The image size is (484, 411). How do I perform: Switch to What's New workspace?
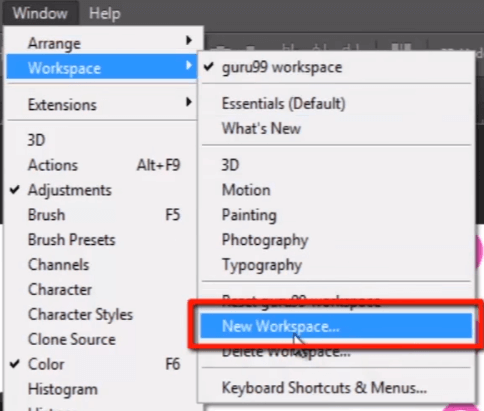pyautogui.click(x=336, y=128)
